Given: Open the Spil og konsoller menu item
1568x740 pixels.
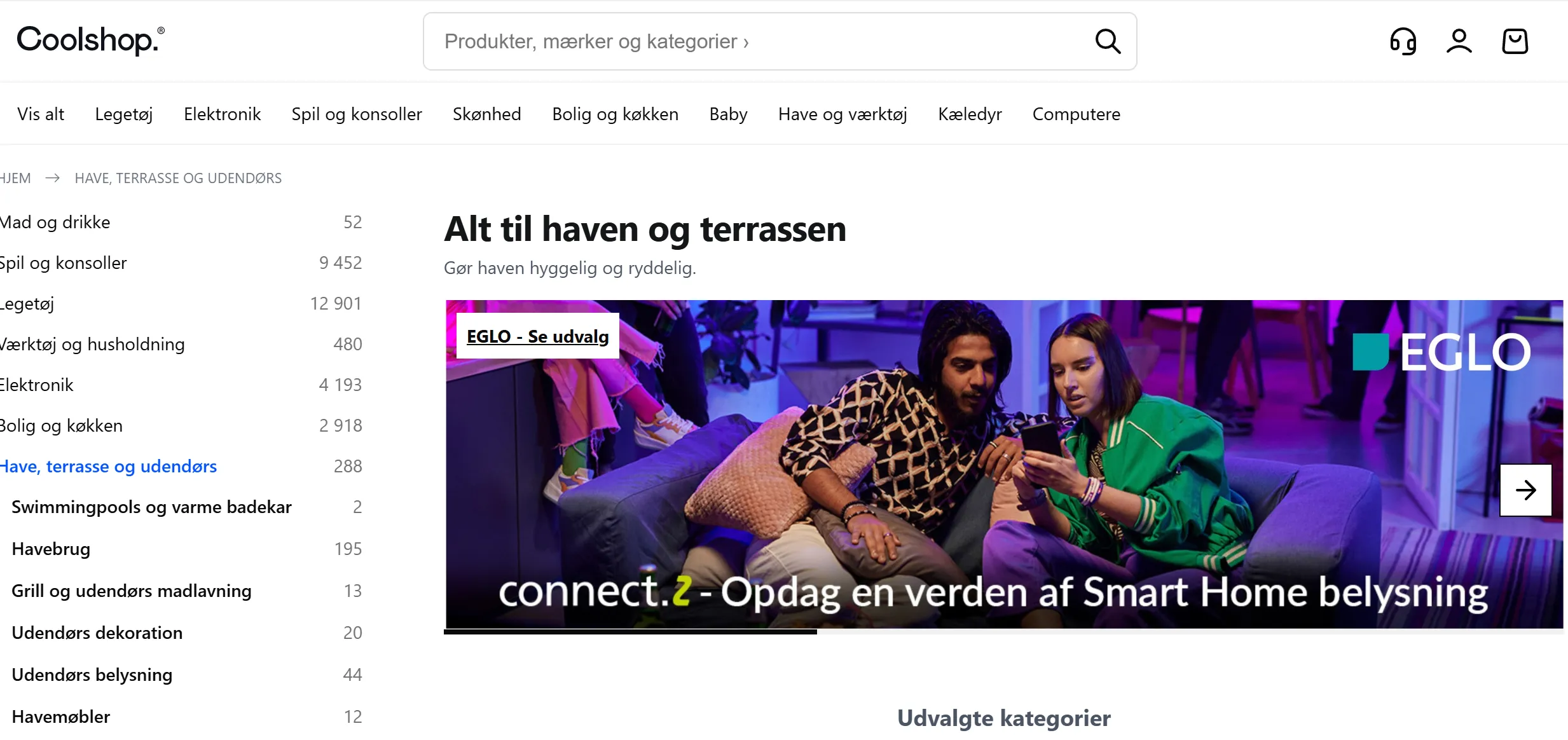Looking at the screenshot, I should click(x=357, y=114).
